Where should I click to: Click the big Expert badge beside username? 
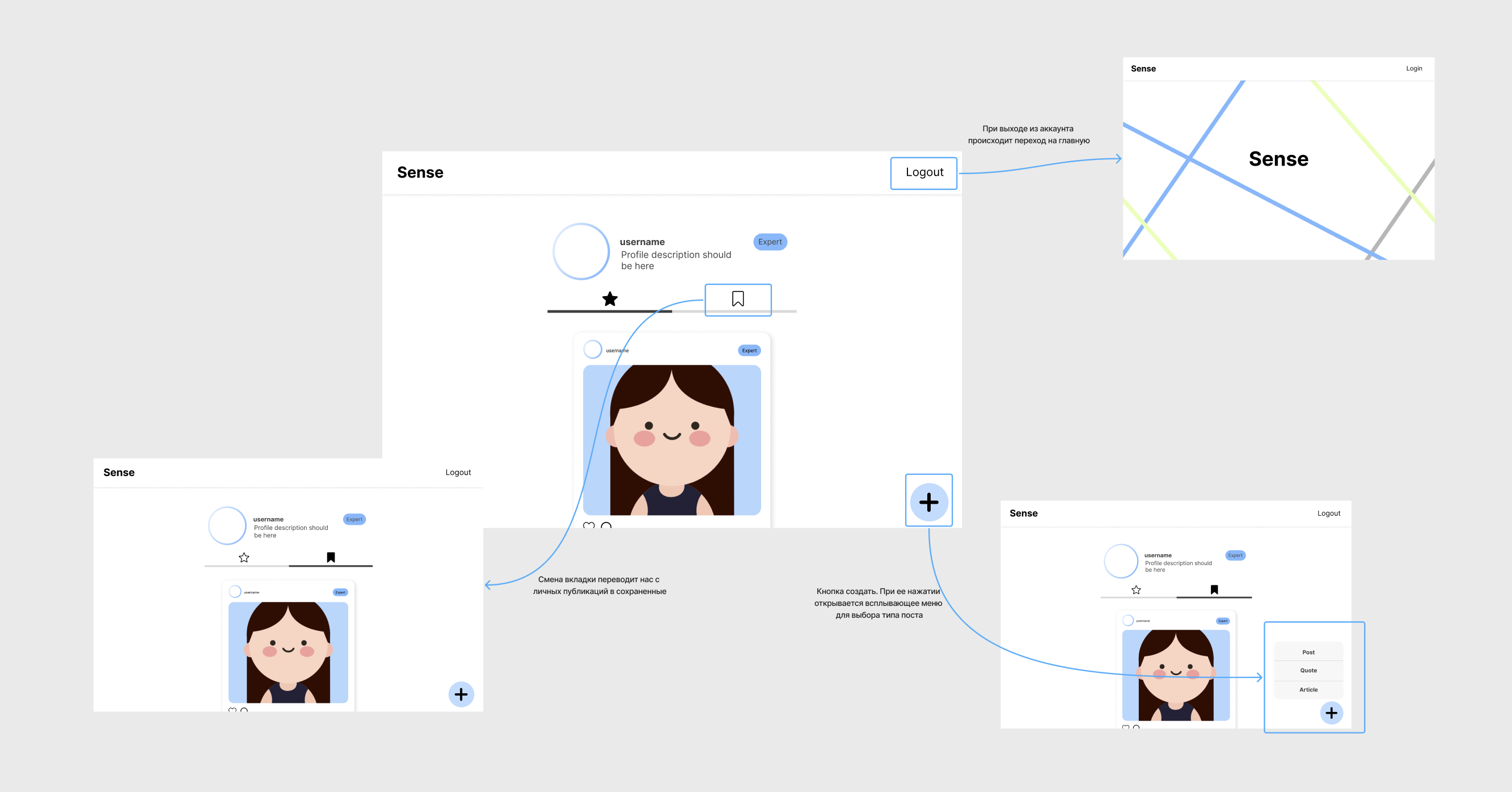[x=770, y=242]
